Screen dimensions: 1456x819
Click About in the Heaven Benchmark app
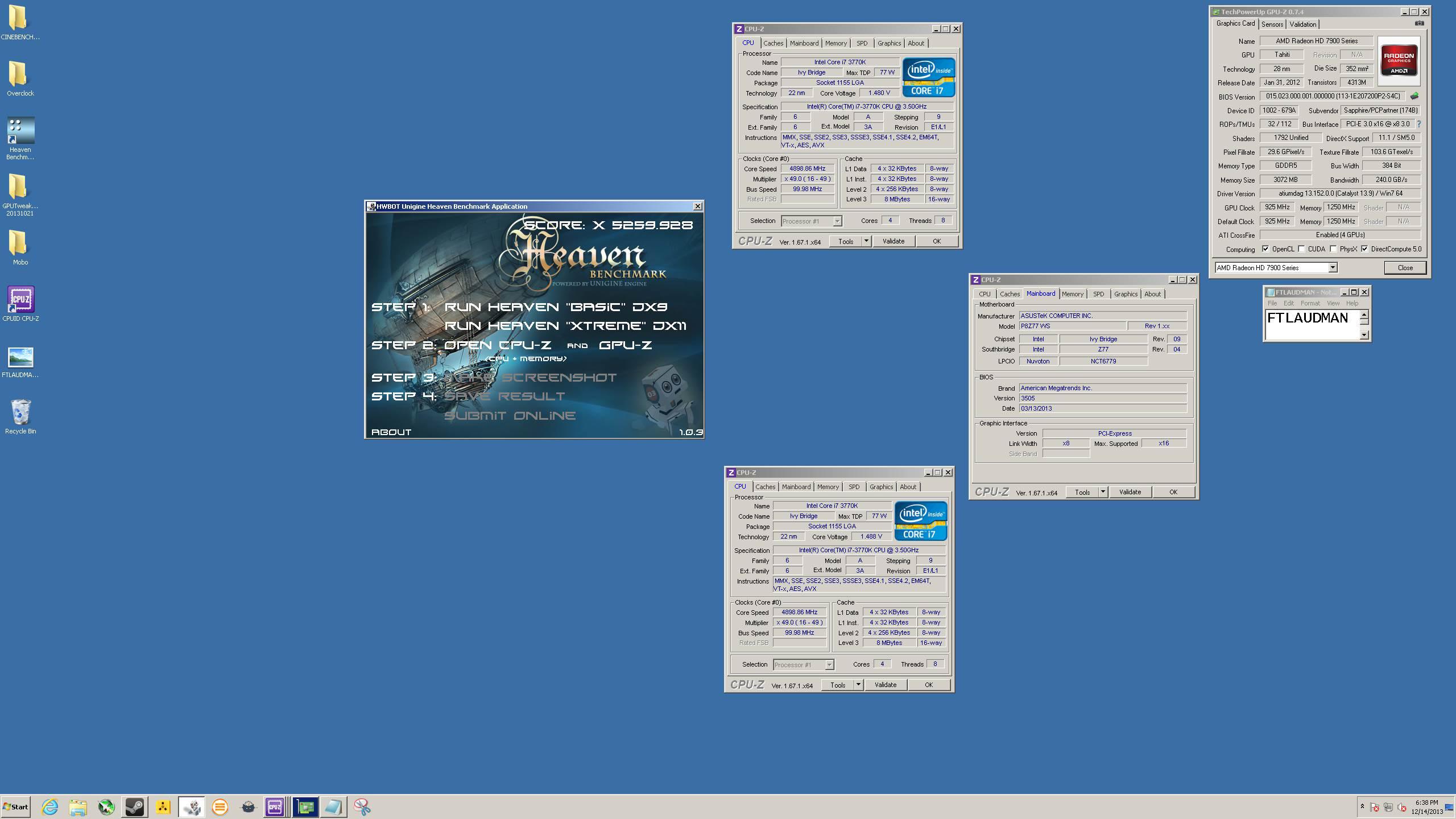[x=391, y=432]
